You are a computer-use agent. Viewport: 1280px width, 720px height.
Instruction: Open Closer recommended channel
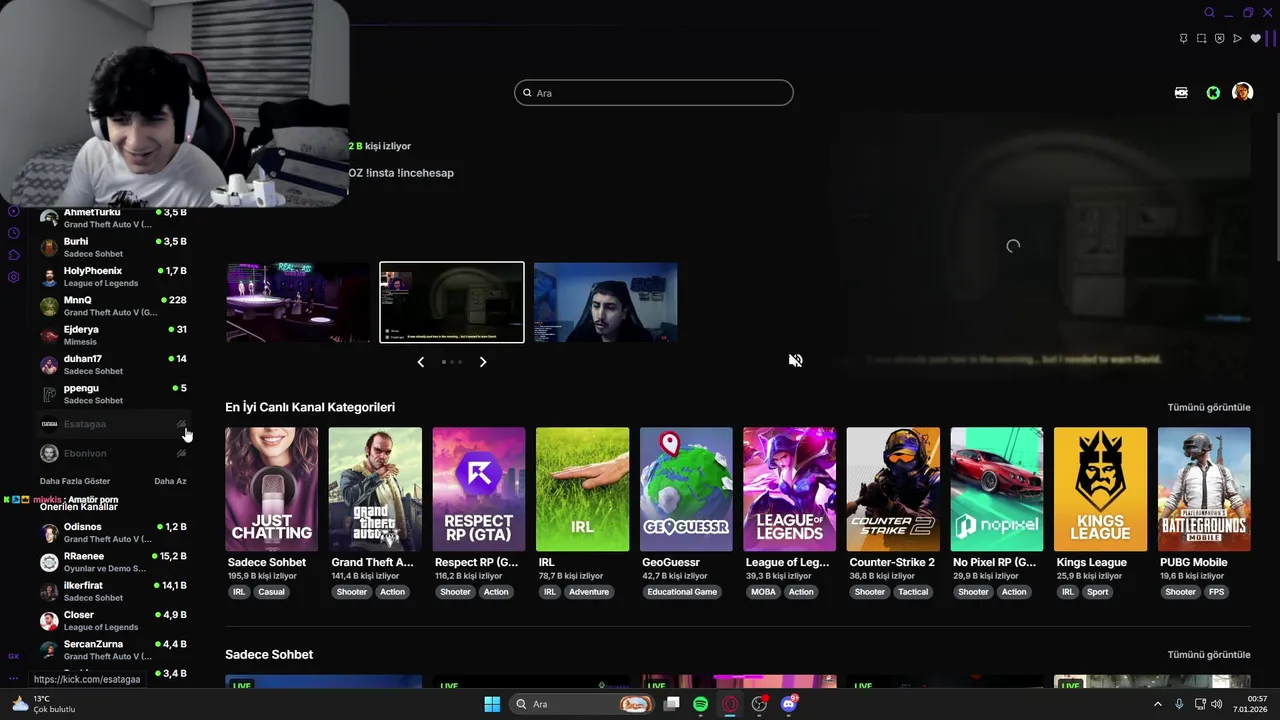113,620
